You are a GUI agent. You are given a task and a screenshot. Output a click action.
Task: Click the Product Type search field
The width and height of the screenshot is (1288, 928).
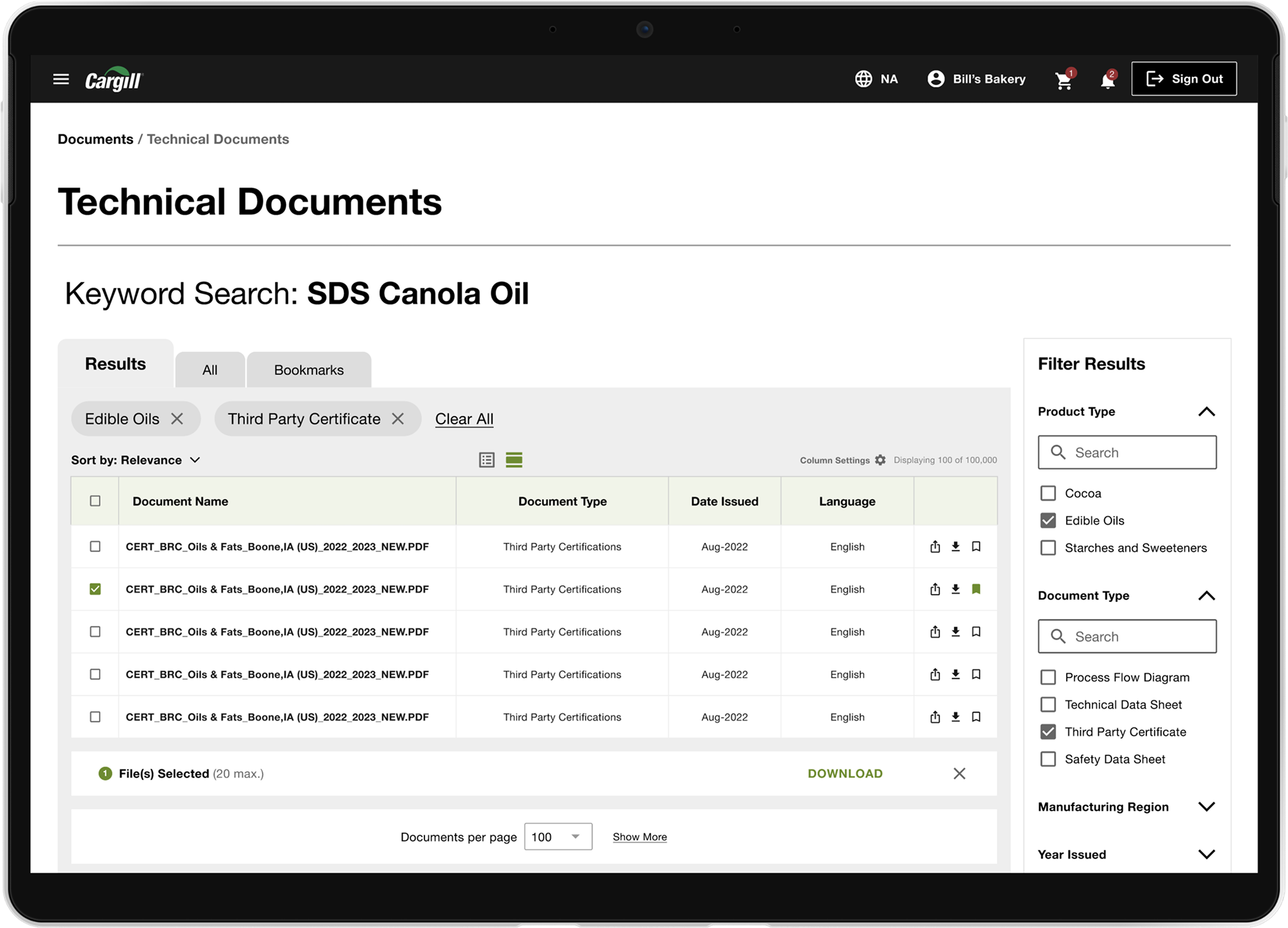(x=1127, y=453)
